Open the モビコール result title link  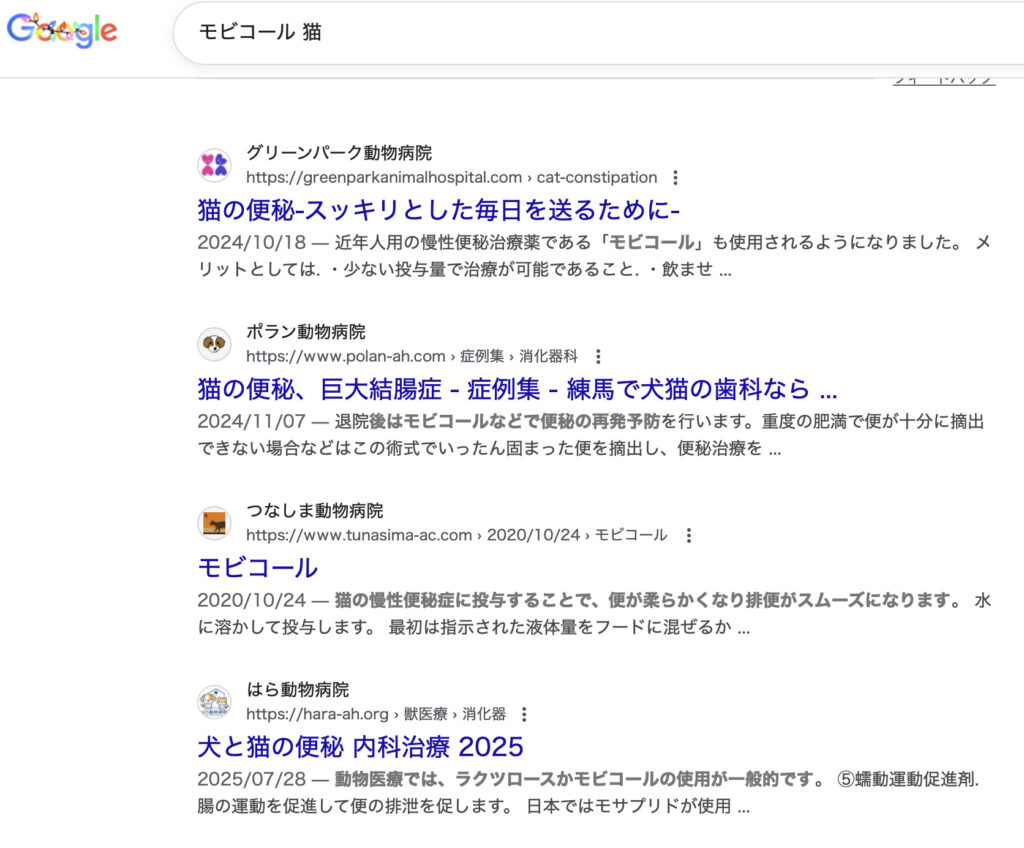tap(257, 568)
